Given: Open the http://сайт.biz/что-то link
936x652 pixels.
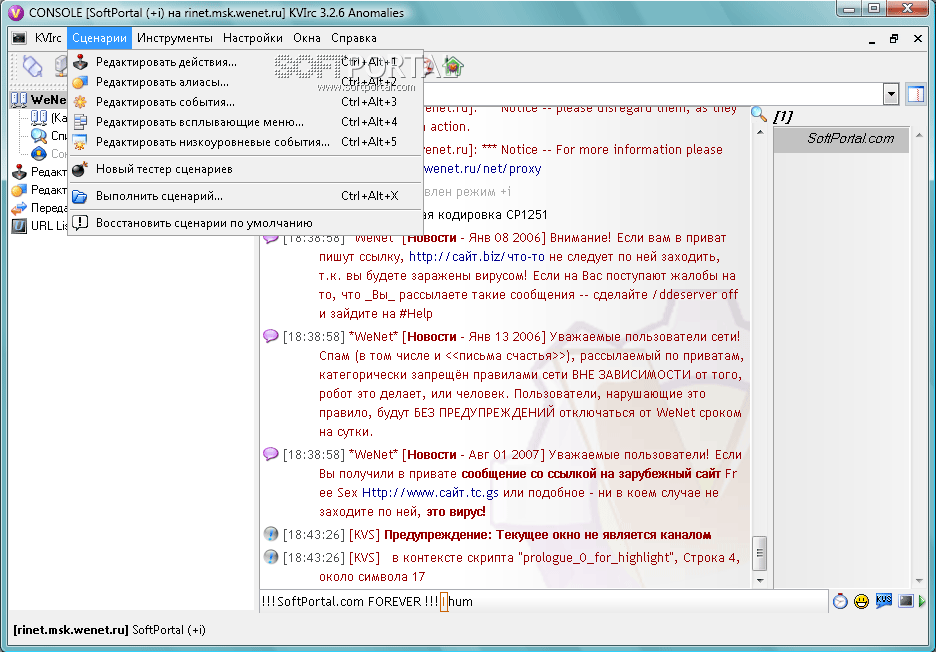Looking at the screenshot, I should pyautogui.click(x=477, y=257).
